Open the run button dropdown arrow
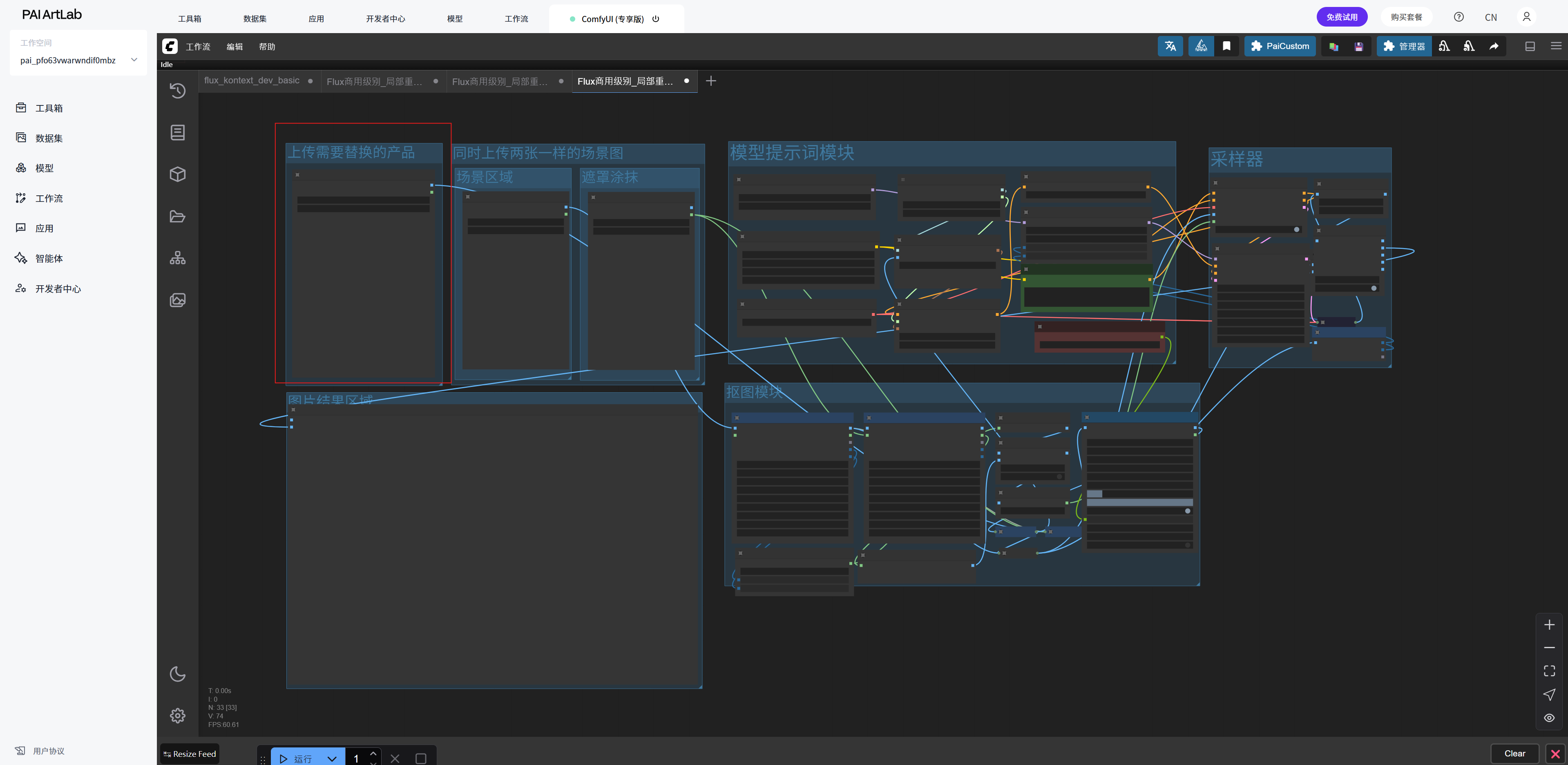Image resolution: width=1568 pixels, height=765 pixels. click(x=332, y=758)
